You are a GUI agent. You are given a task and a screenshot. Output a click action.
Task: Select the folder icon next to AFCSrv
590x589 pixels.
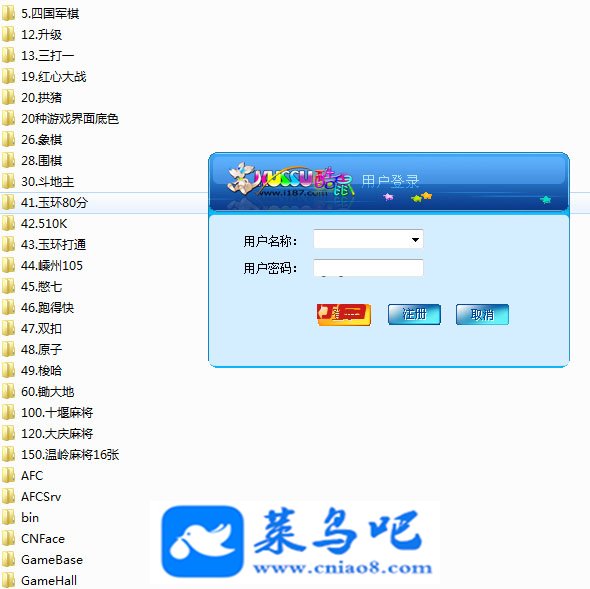click(x=8, y=496)
